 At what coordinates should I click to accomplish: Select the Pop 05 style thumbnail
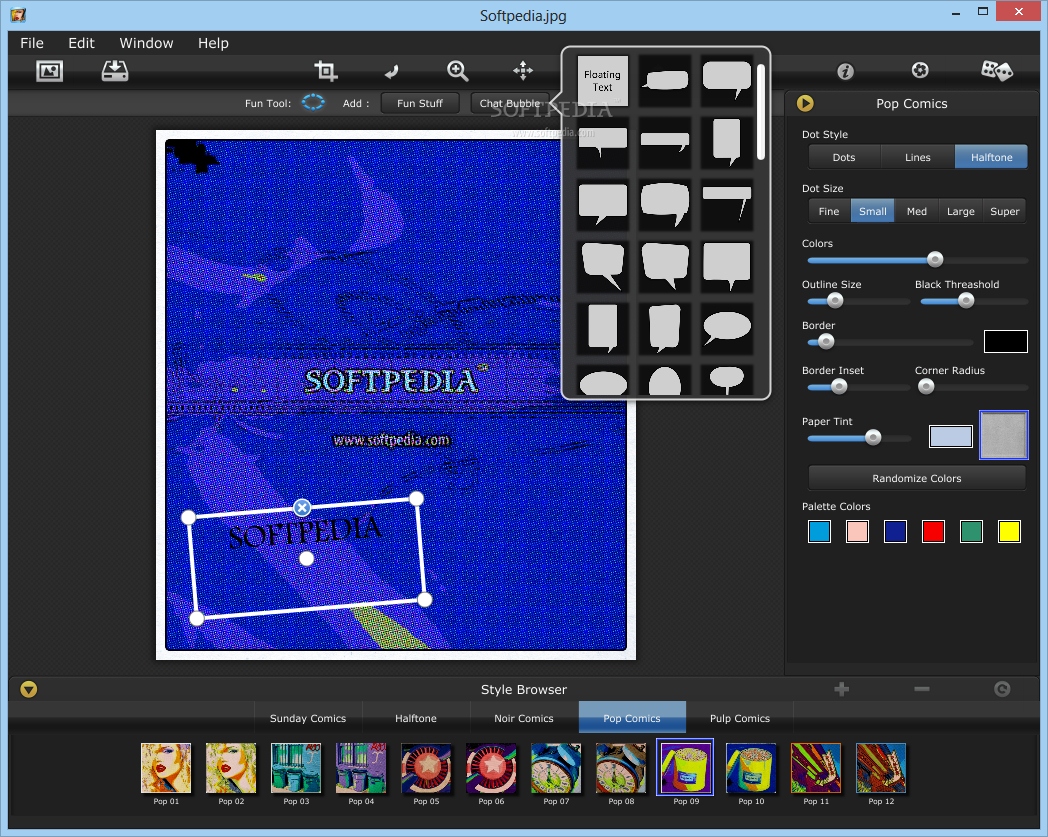pos(426,768)
